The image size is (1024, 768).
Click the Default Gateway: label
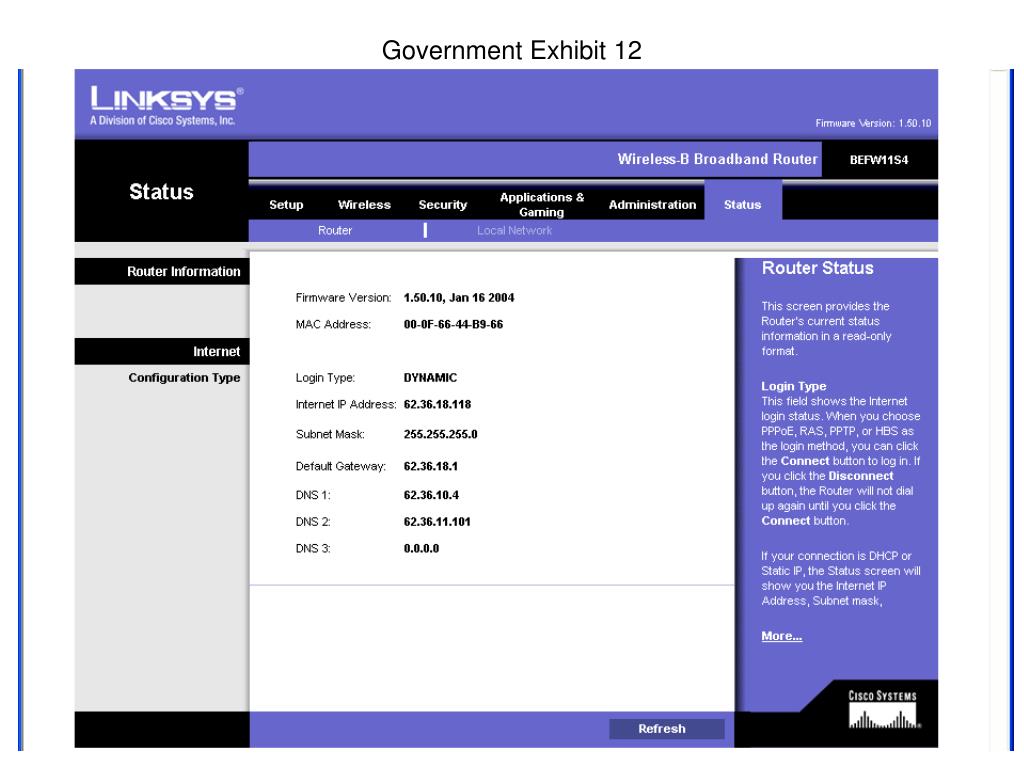coord(340,466)
